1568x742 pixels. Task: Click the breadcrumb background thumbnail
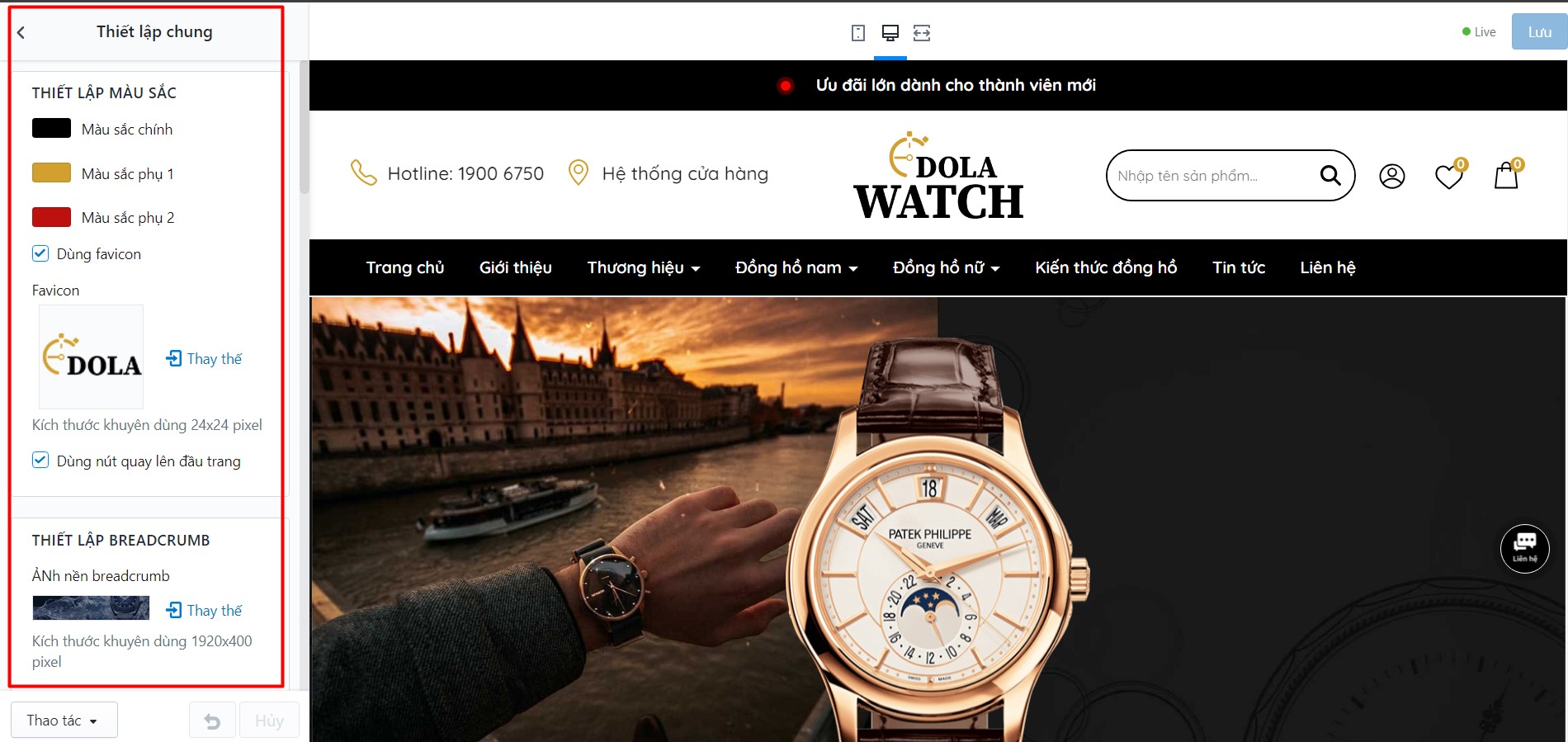tap(91, 608)
